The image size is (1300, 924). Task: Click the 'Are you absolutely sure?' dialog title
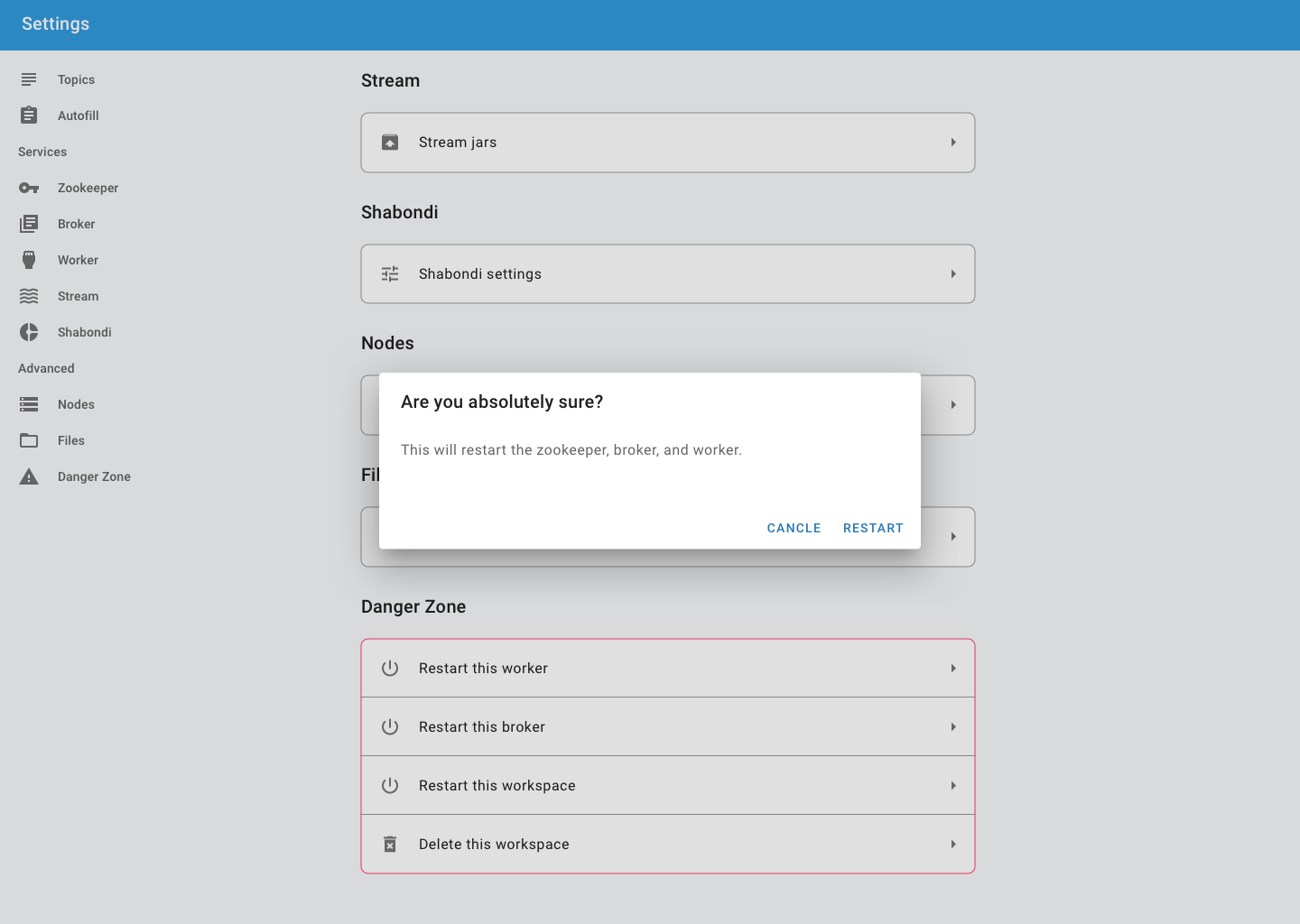pos(502,402)
